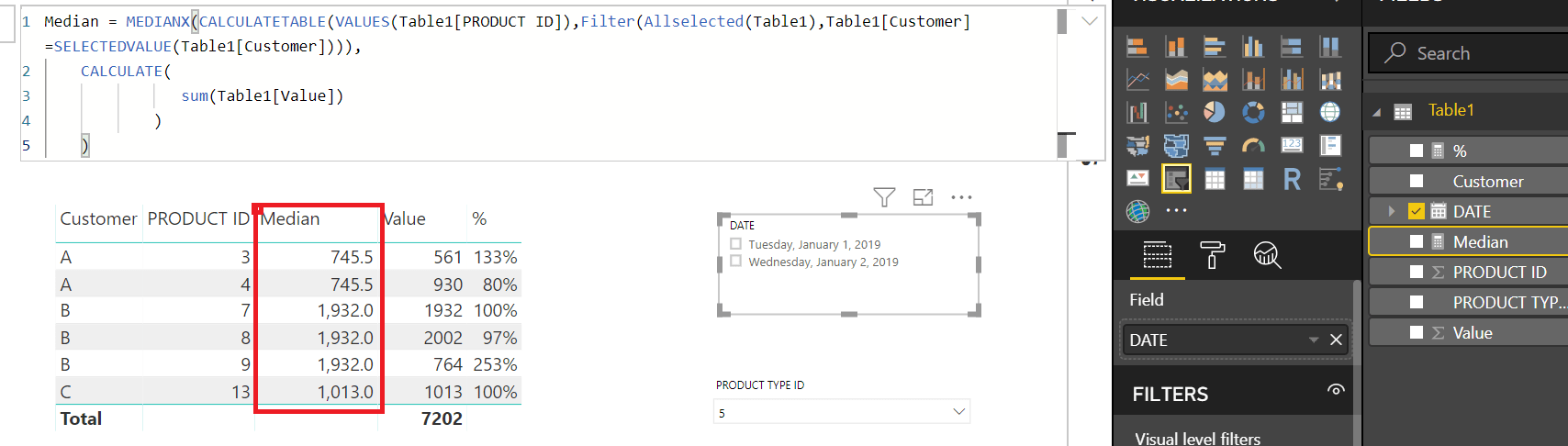Open the Format paint roller tab

[1212, 254]
